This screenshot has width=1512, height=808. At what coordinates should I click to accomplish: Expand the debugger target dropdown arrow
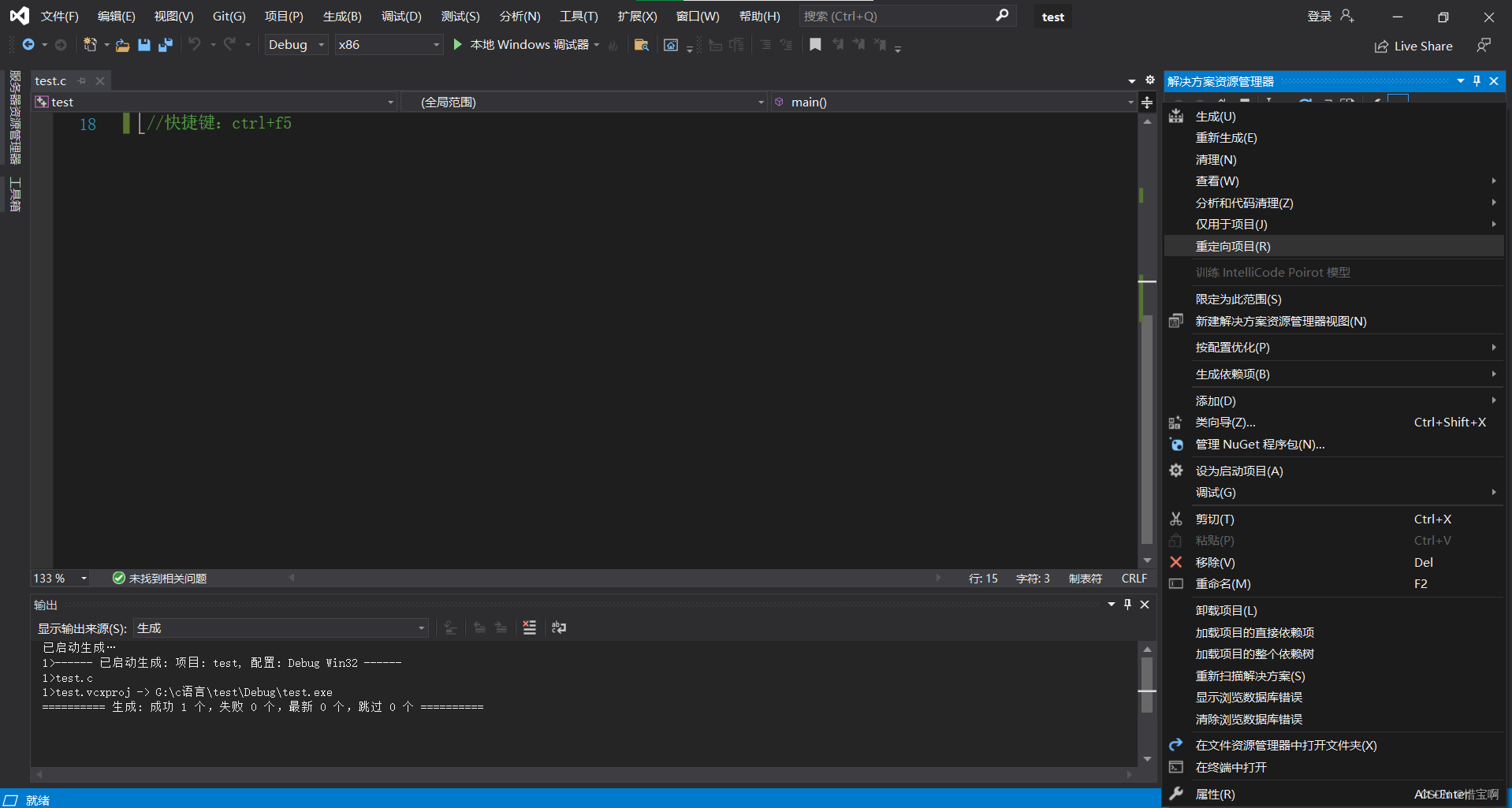(597, 45)
